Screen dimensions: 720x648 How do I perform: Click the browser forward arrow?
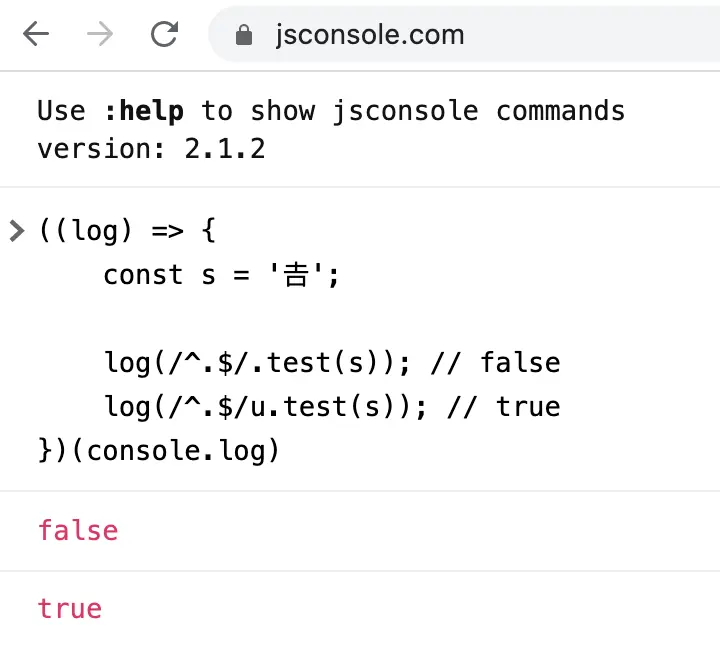100,34
